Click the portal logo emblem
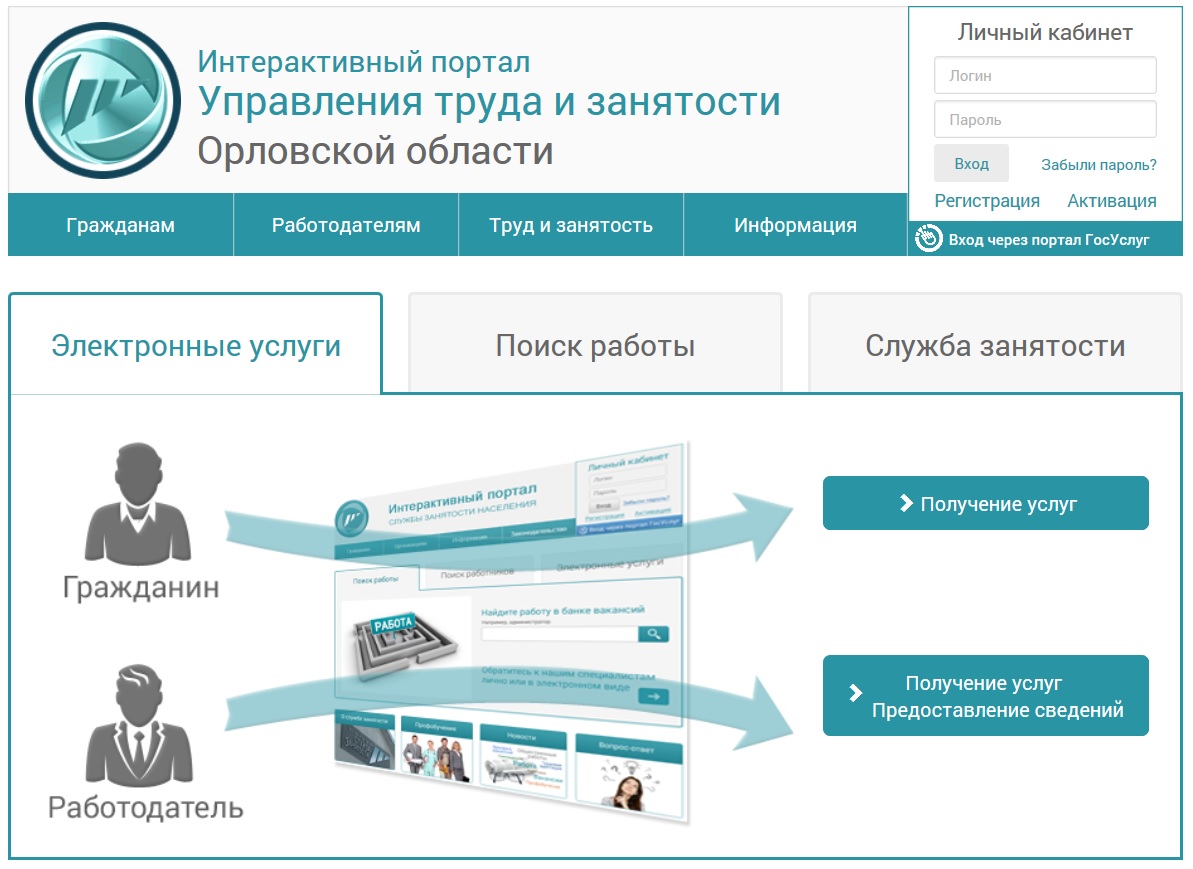The image size is (1193, 869). [103, 100]
